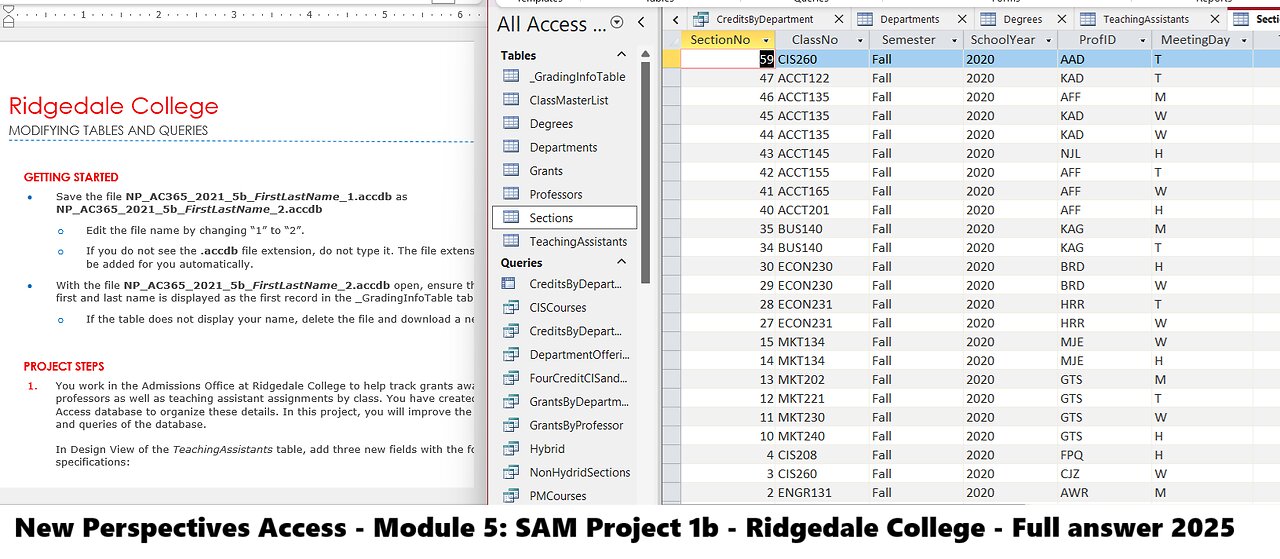Click the GETTING STARTED heading in document
The image size is (1280, 559).
[x=71, y=177]
